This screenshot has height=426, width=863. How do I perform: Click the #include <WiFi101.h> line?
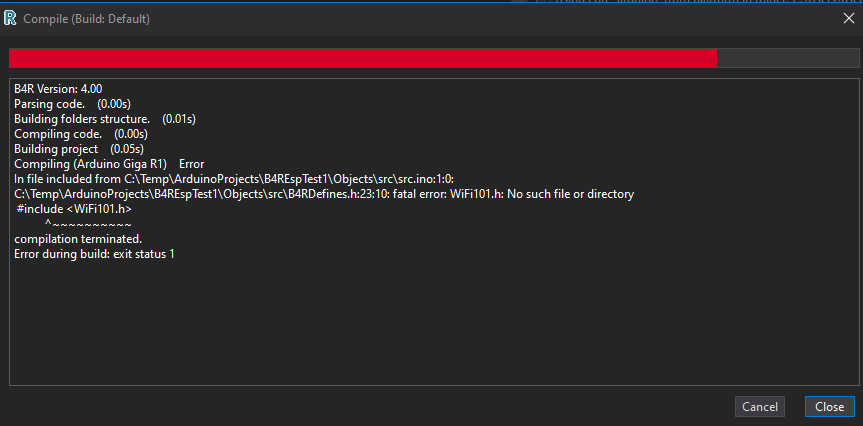pos(74,209)
